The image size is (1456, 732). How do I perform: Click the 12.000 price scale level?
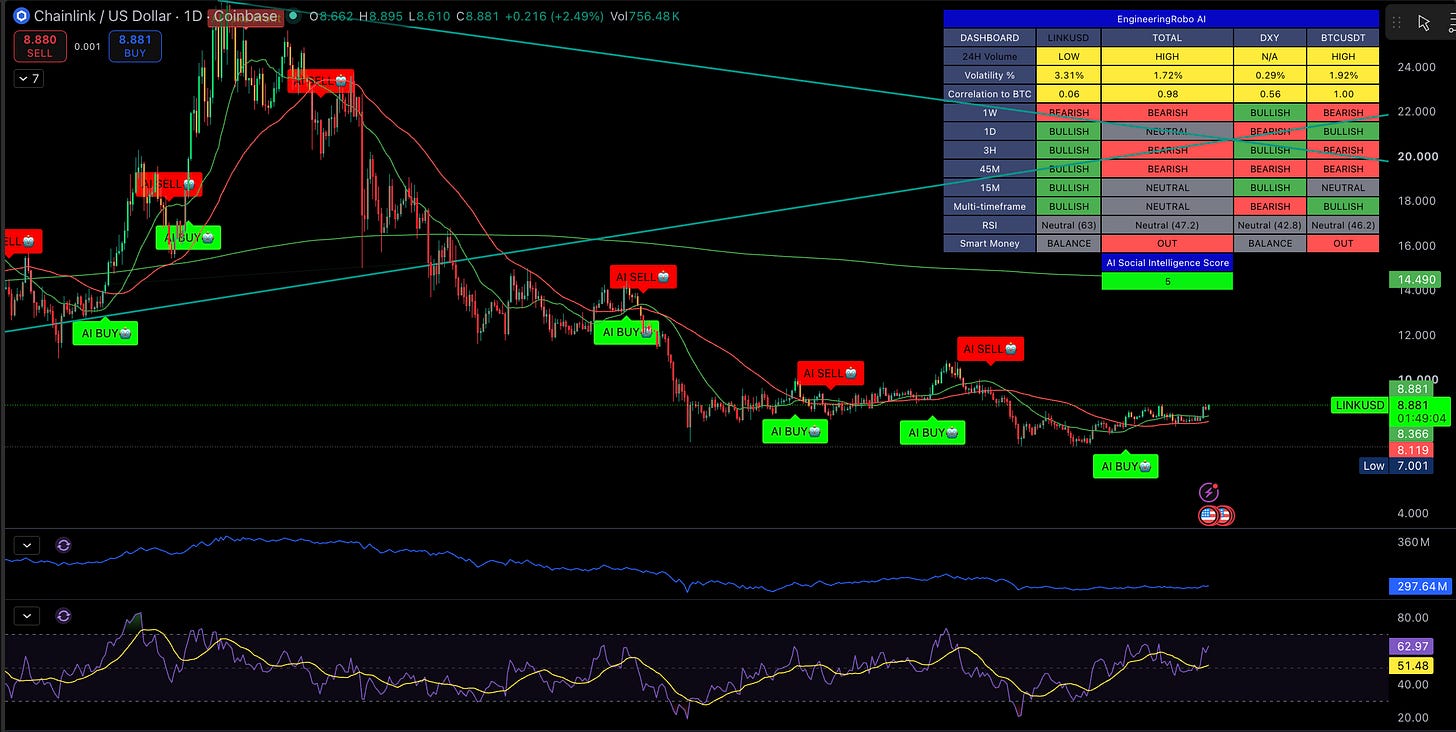[1418, 335]
